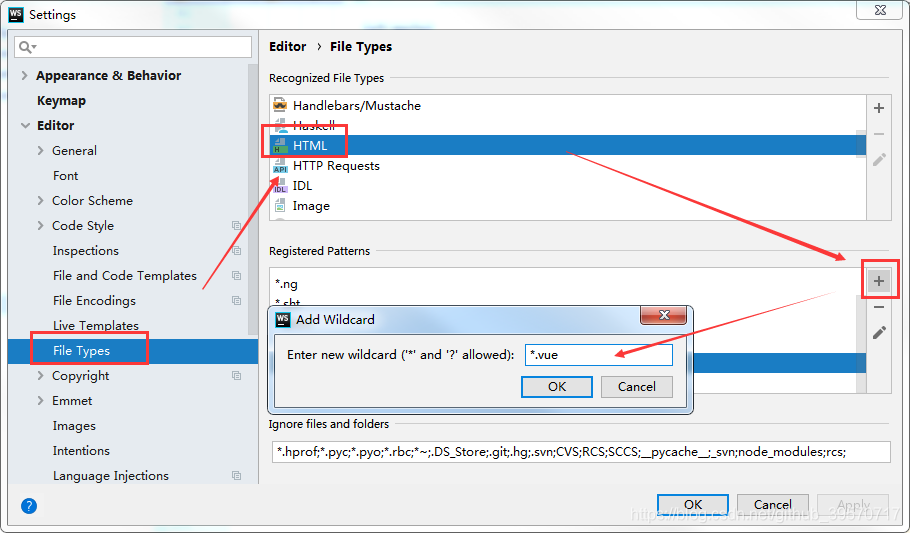Add a new recognized file type

879,108
